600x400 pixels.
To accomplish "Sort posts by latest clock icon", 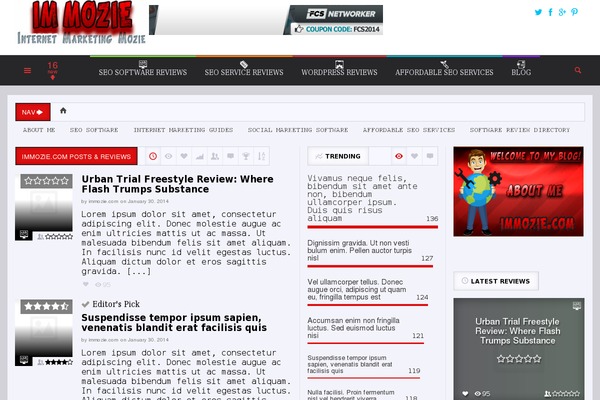I will click(153, 156).
